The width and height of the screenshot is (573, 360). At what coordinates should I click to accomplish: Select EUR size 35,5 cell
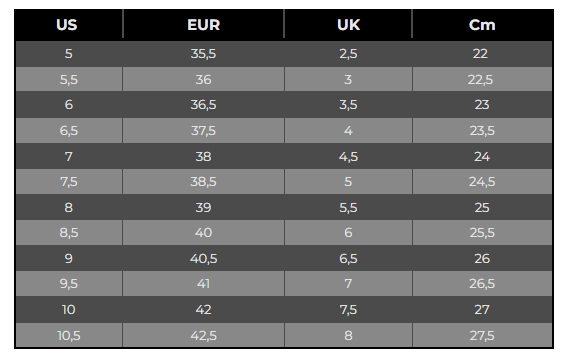coord(204,53)
